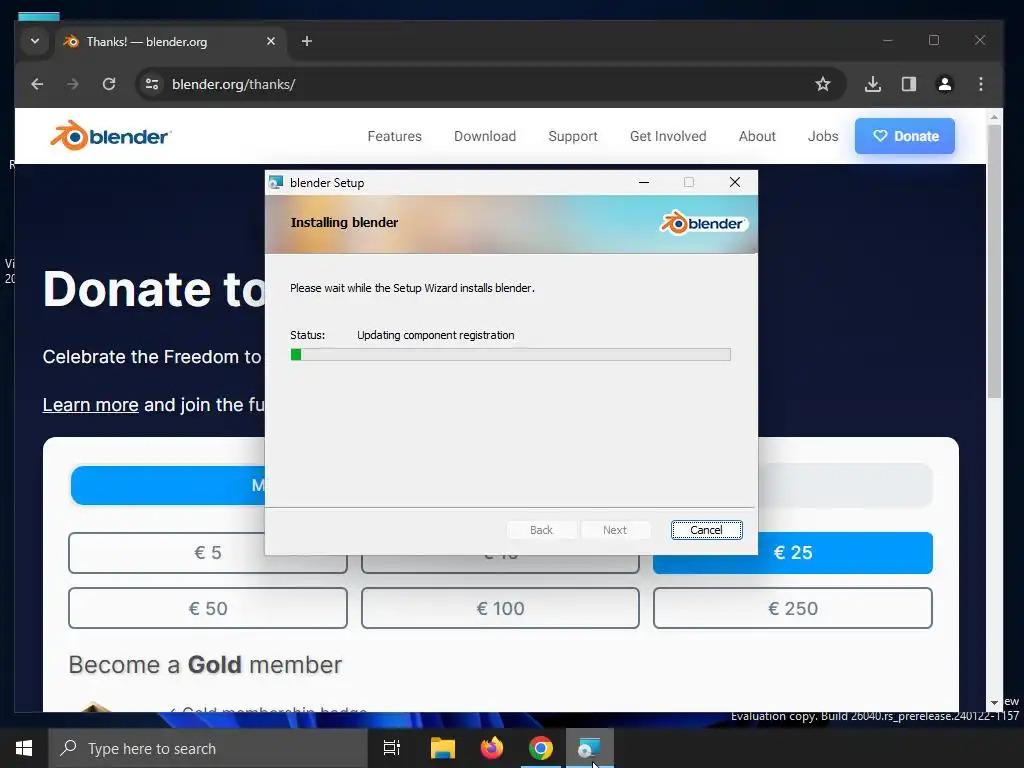The width and height of the screenshot is (1024, 768).
Task: Open site information icon in address bar
Action: [152, 84]
